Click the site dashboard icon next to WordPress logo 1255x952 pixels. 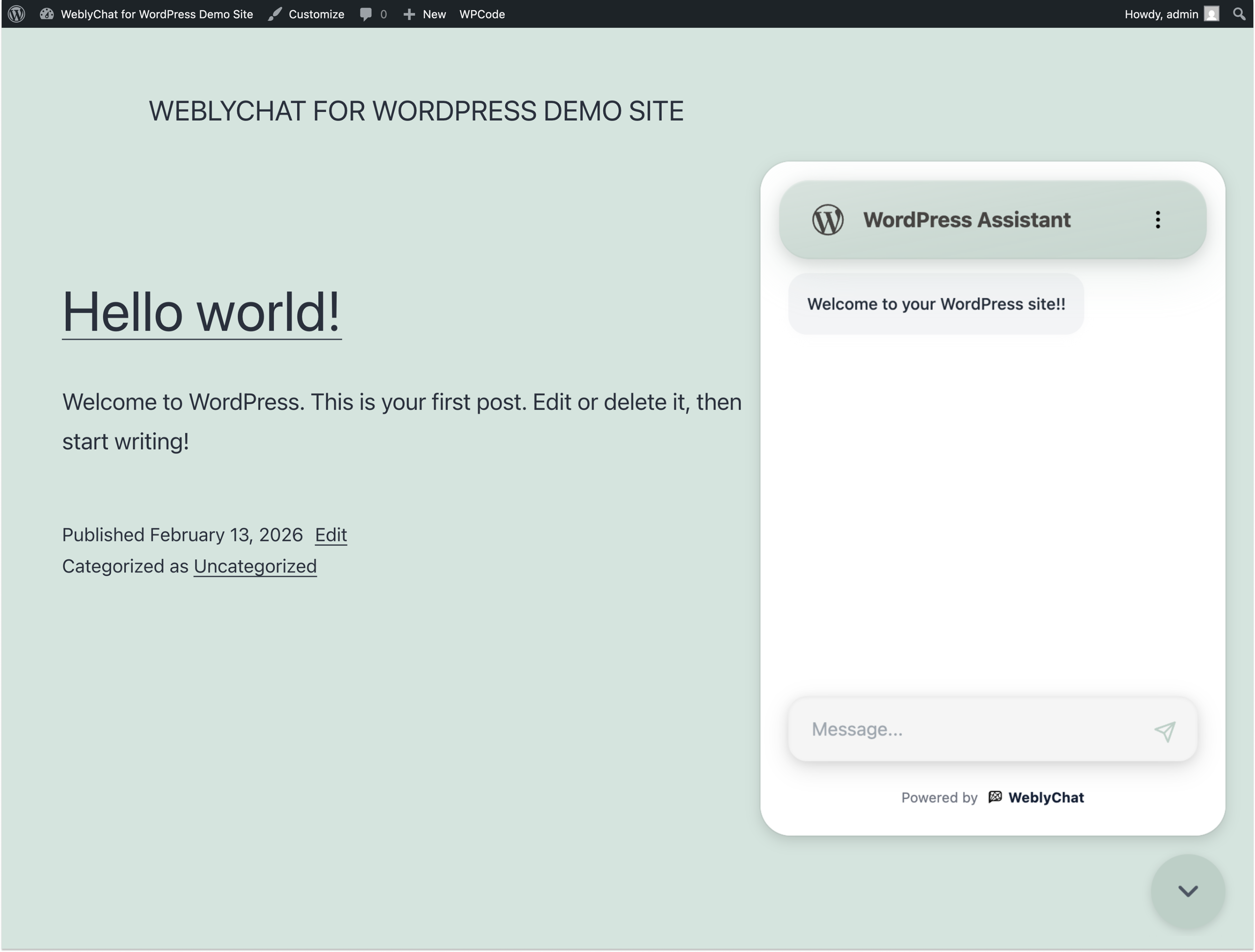point(47,14)
